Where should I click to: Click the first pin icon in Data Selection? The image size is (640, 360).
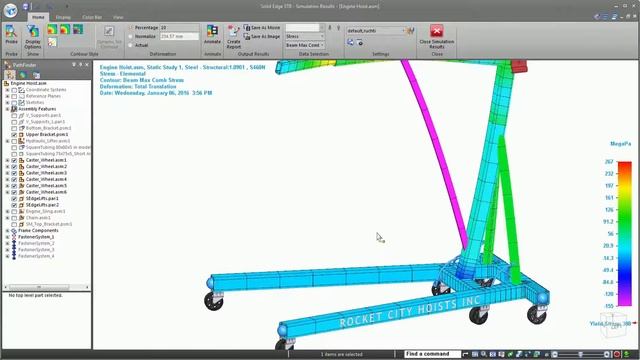click(x=330, y=28)
